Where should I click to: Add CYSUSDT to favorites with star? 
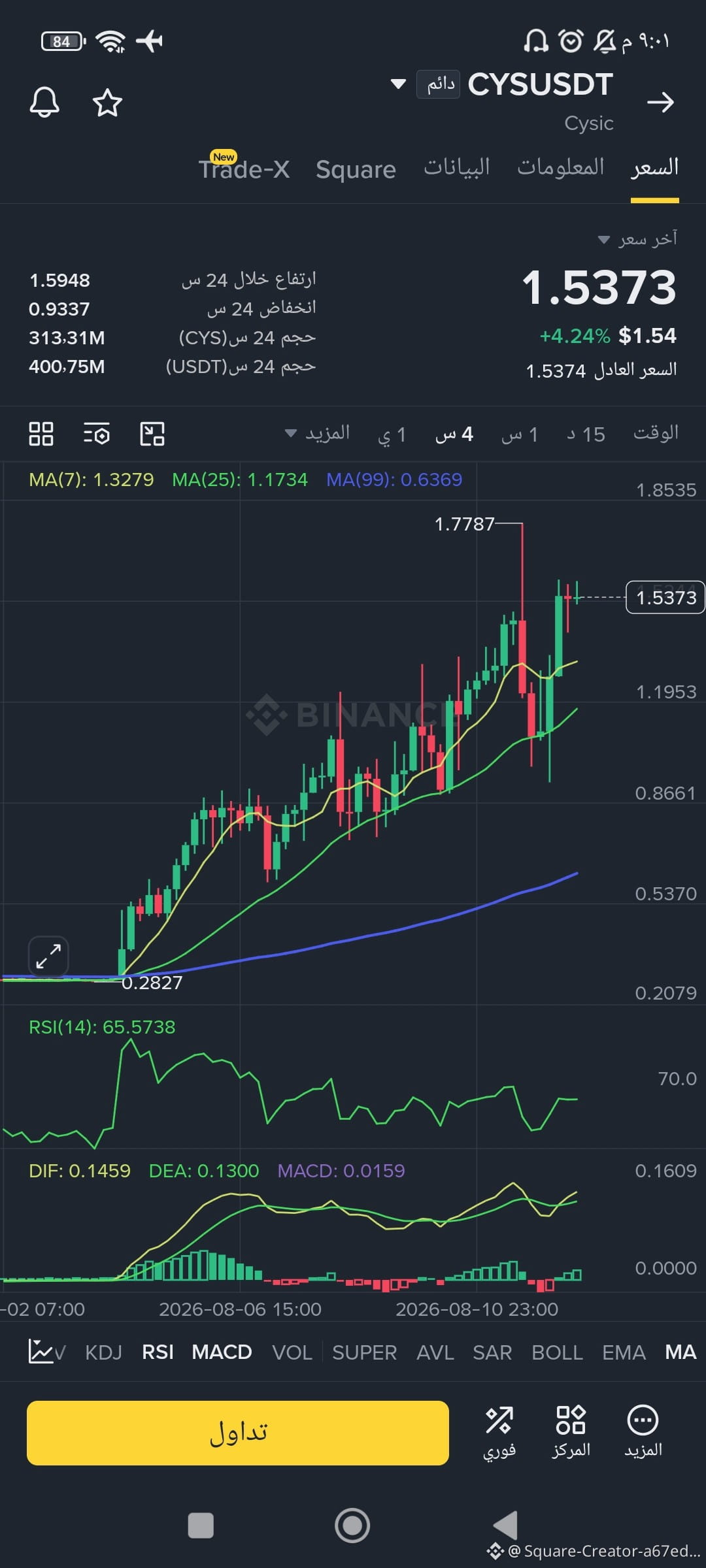[107, 103]
